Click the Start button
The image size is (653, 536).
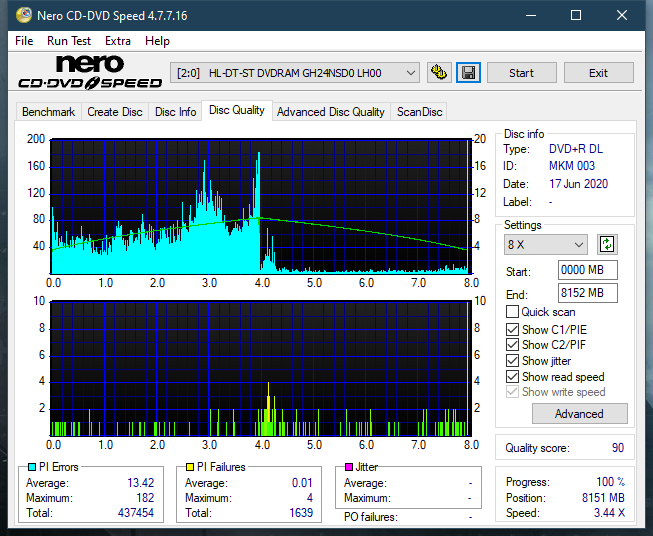(x=521, y=73)
